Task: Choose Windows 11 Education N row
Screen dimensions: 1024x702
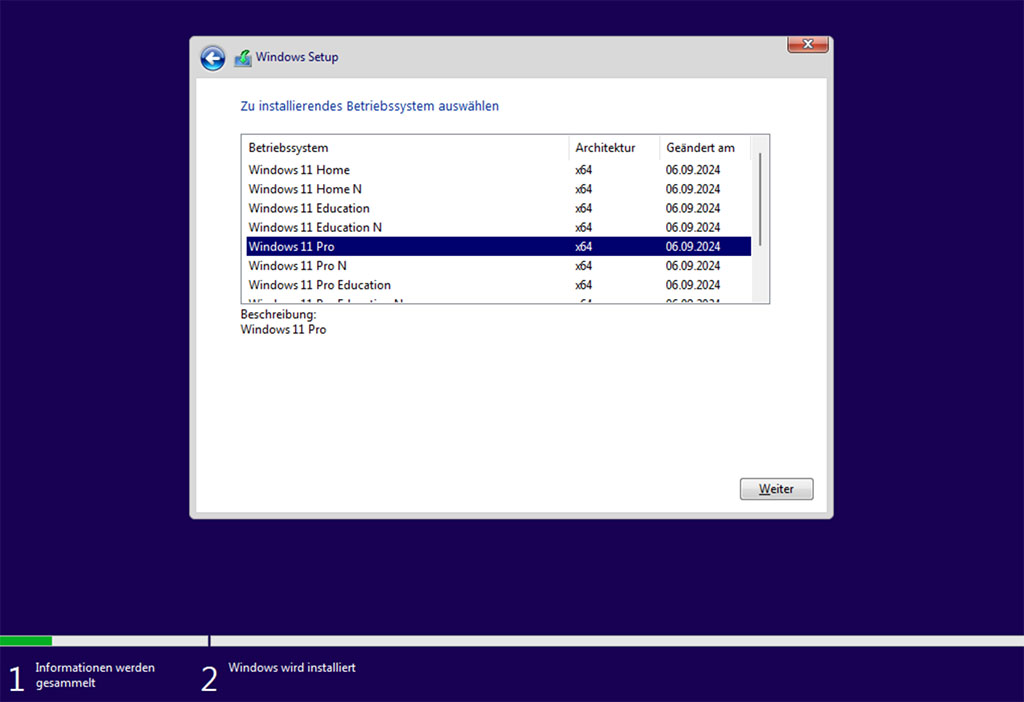Action: (x=498, y=227)
